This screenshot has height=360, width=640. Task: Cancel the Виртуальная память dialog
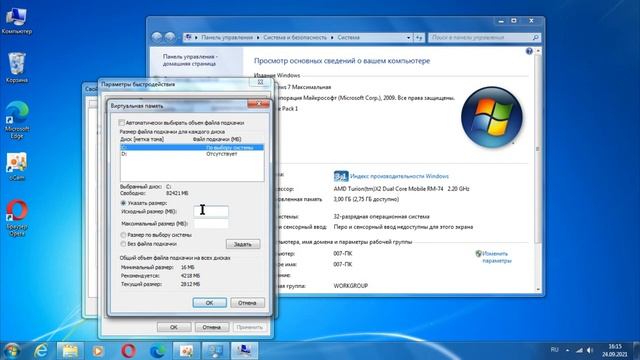click(x=247, y=303)
